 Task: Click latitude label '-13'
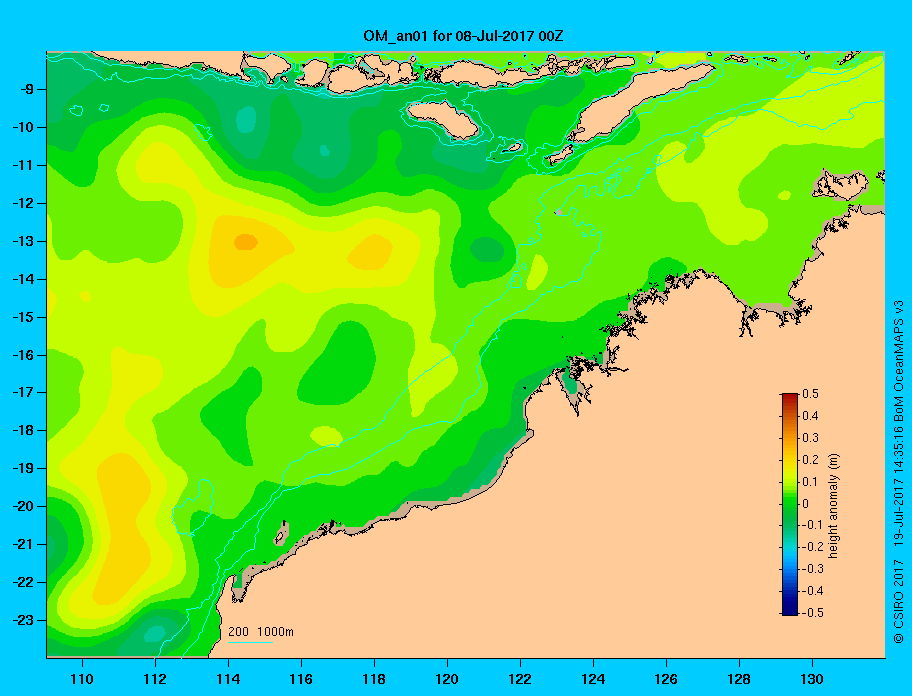tap(23, 241)
